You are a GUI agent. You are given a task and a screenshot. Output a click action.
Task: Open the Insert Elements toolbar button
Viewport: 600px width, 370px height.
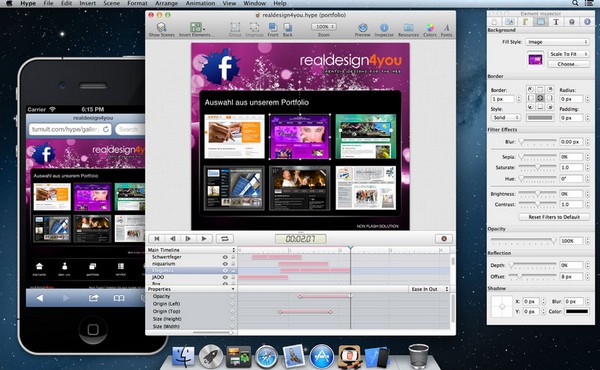pos(196,29)
